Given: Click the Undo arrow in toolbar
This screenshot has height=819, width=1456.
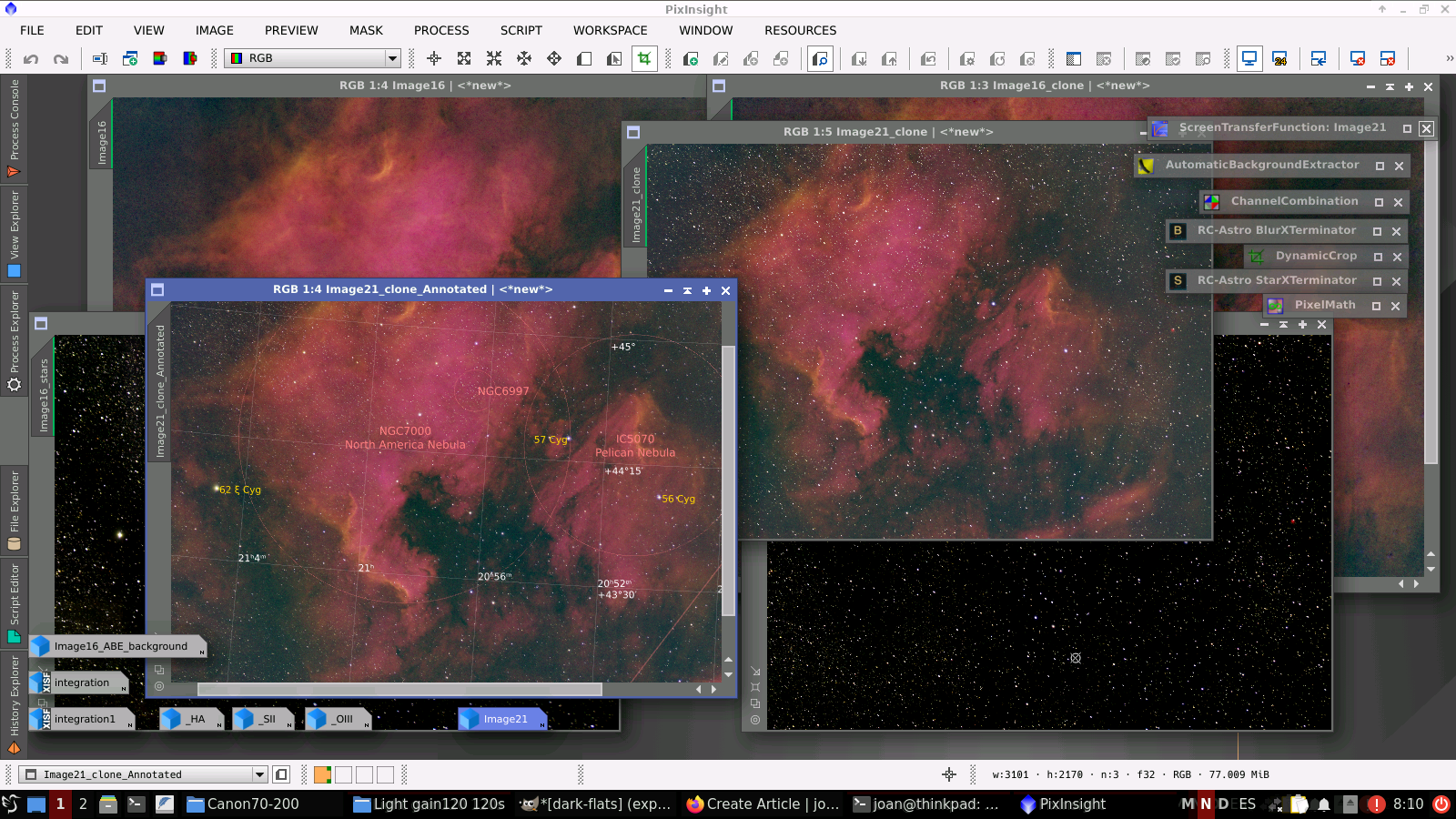Looking at the screenshot, I should [x=31, y=59].
